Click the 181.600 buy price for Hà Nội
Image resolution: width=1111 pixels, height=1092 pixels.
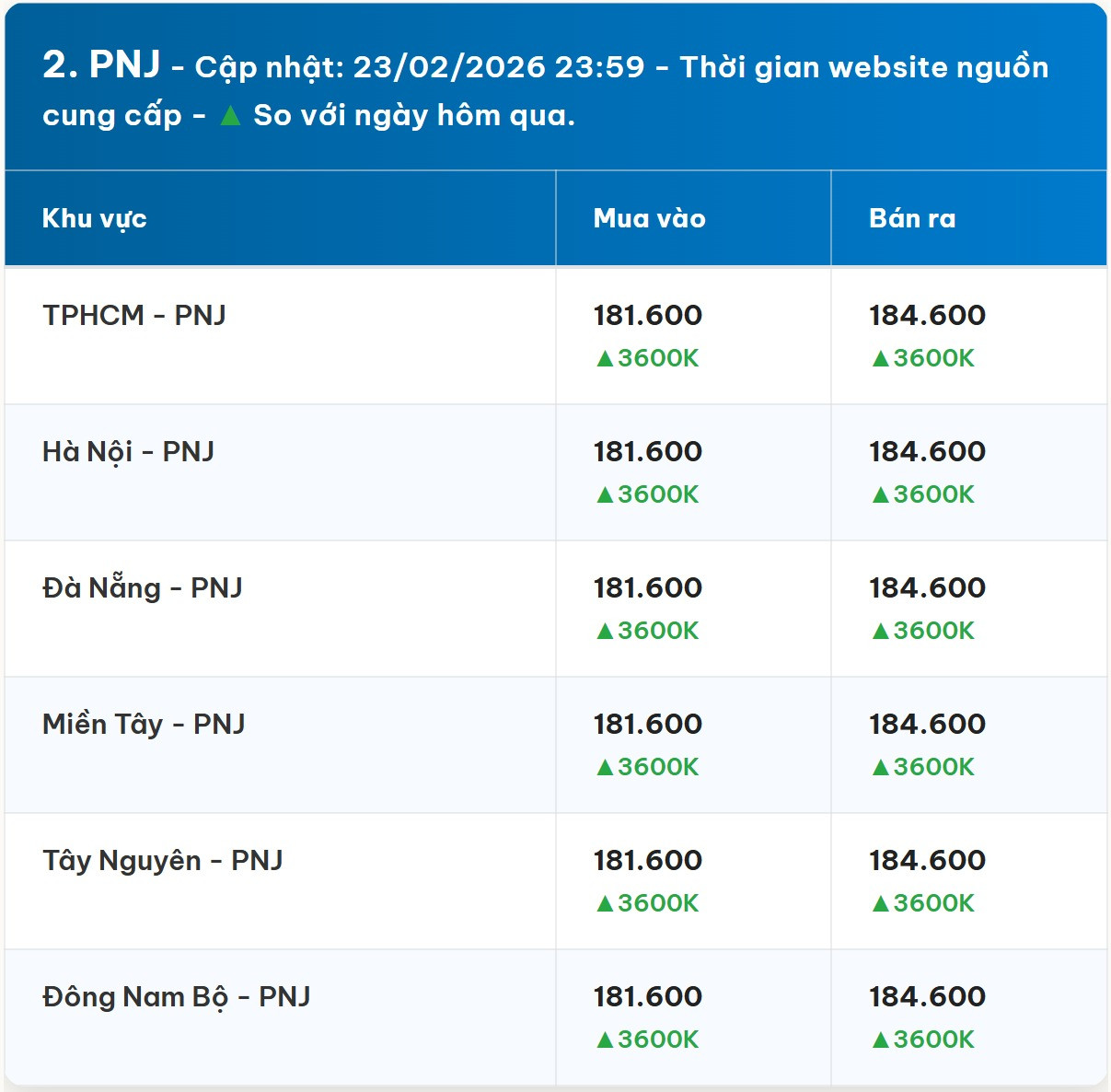[x=648, y=452]
